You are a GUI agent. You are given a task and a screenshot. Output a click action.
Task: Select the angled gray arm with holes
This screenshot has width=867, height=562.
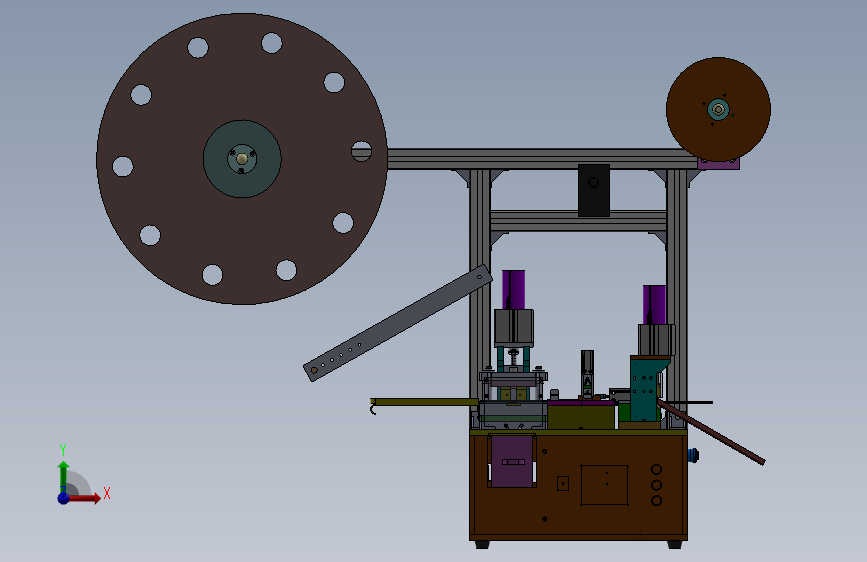398,323
